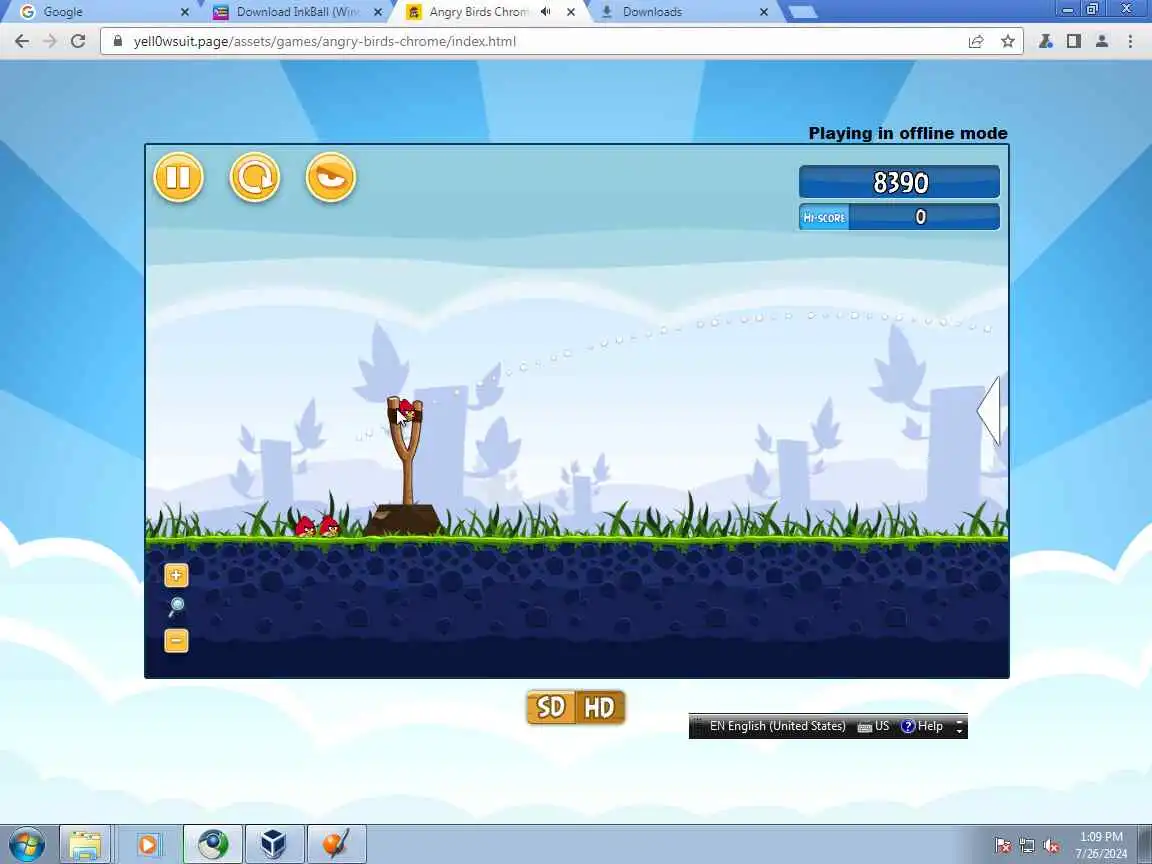The image size is (1152, 864).
Task: View site information via the lock icon
Action: tap(118, 41)
